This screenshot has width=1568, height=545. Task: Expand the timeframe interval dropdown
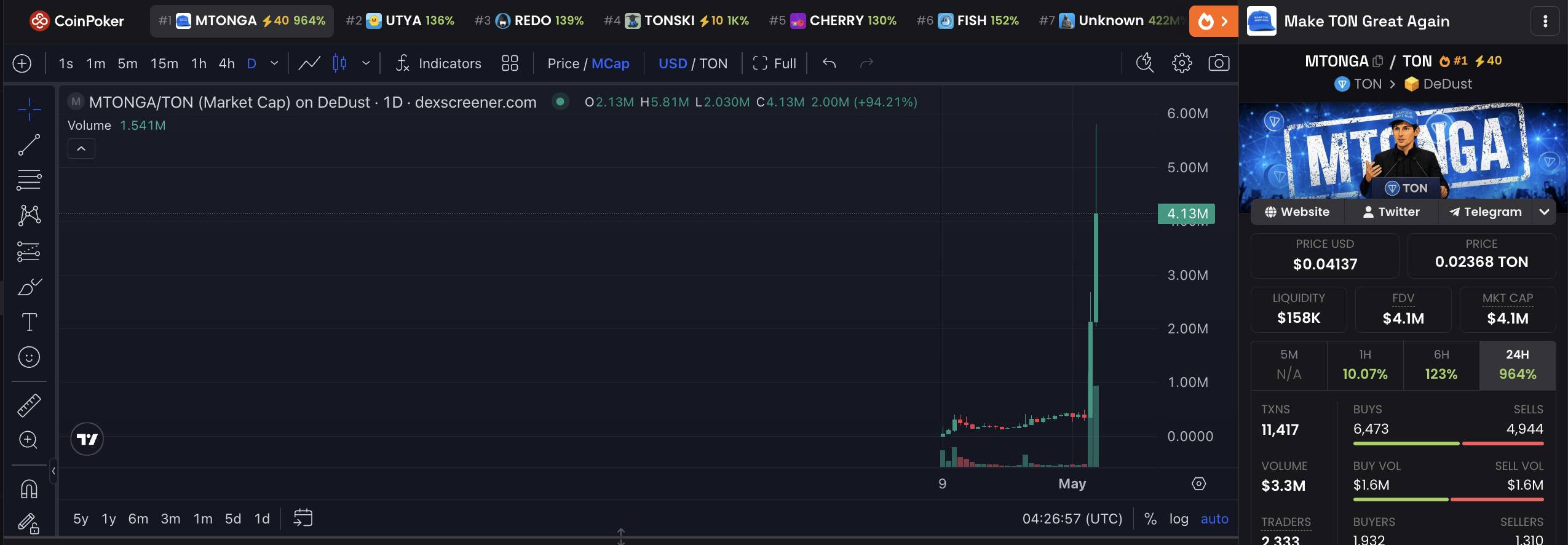click(x=274, y=63)
